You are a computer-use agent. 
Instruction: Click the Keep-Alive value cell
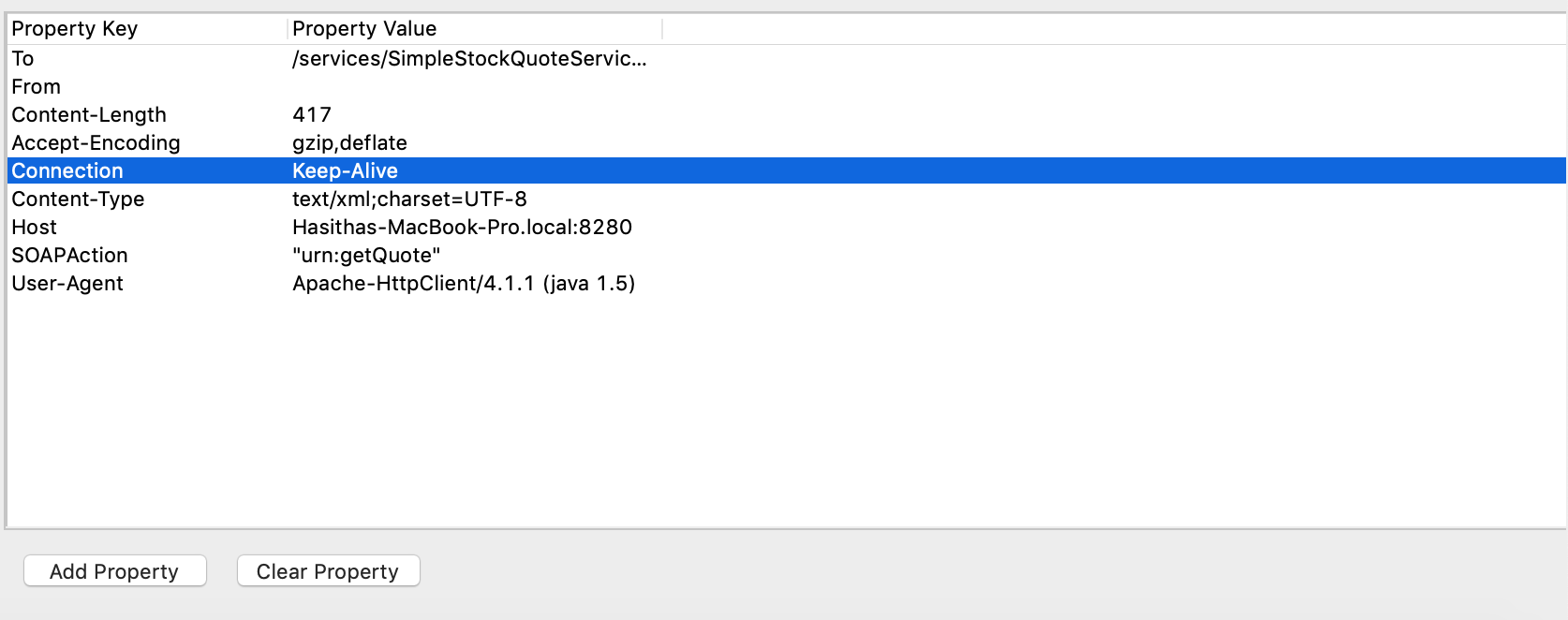pos(345,171)
